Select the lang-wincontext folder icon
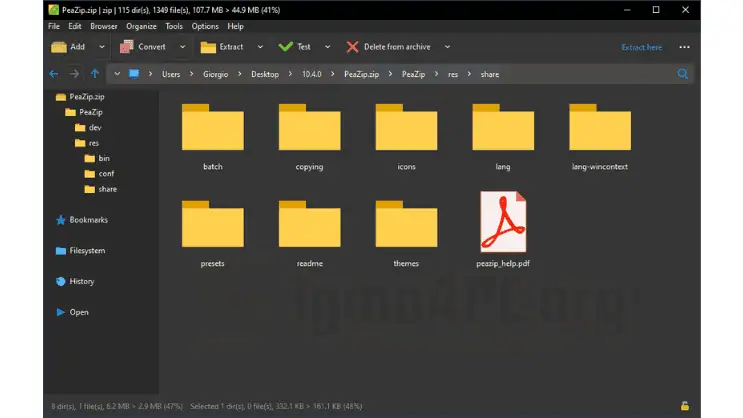Image resolution: width=743 pixels, height=418 pixels. (x=600, y=127)
